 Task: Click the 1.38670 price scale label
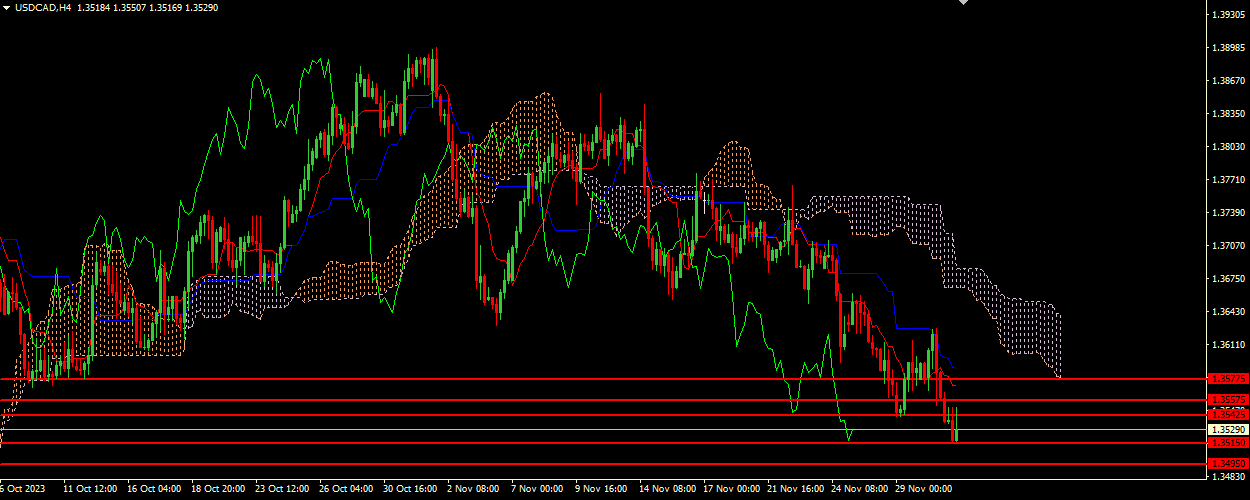[x=1227, y=81]
